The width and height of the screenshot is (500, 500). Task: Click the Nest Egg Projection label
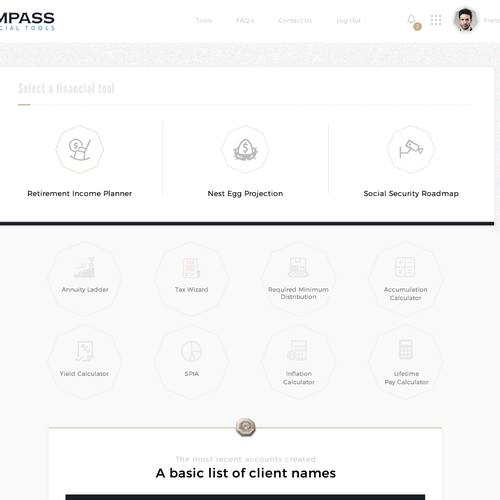tap(245, 194)
